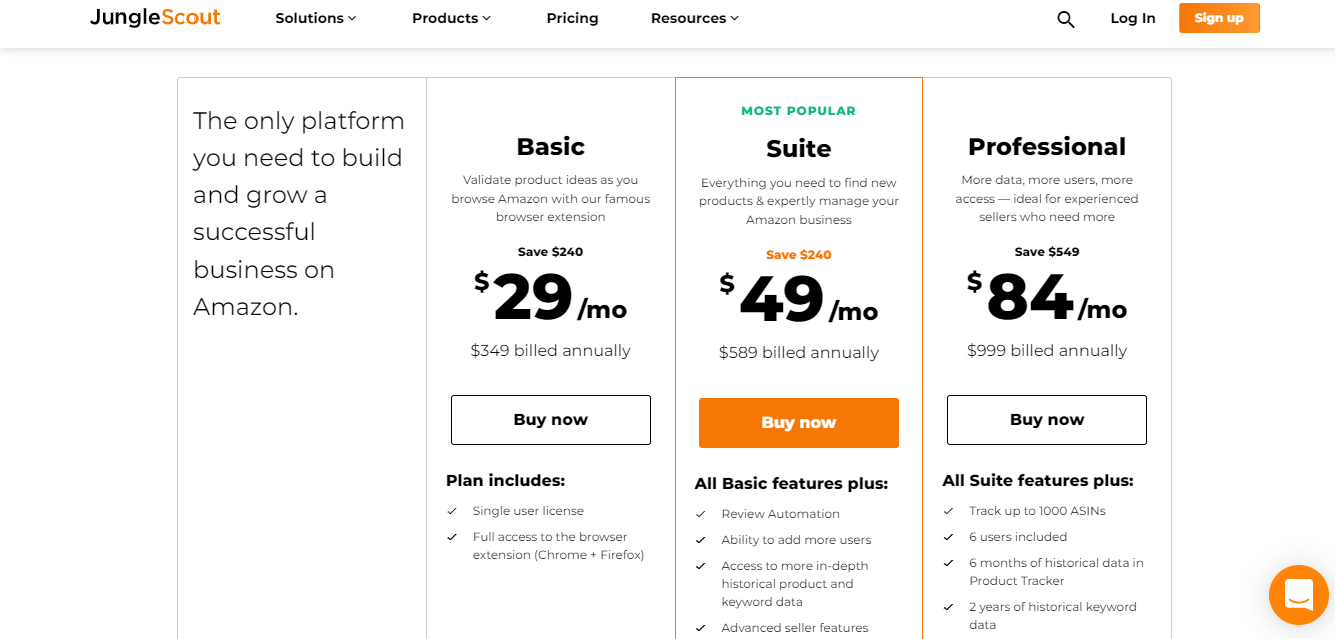This screenshot has height=639, width=1335.
Task: Go to the JungleScout logo homepage
Action: [x=155, y=18]
